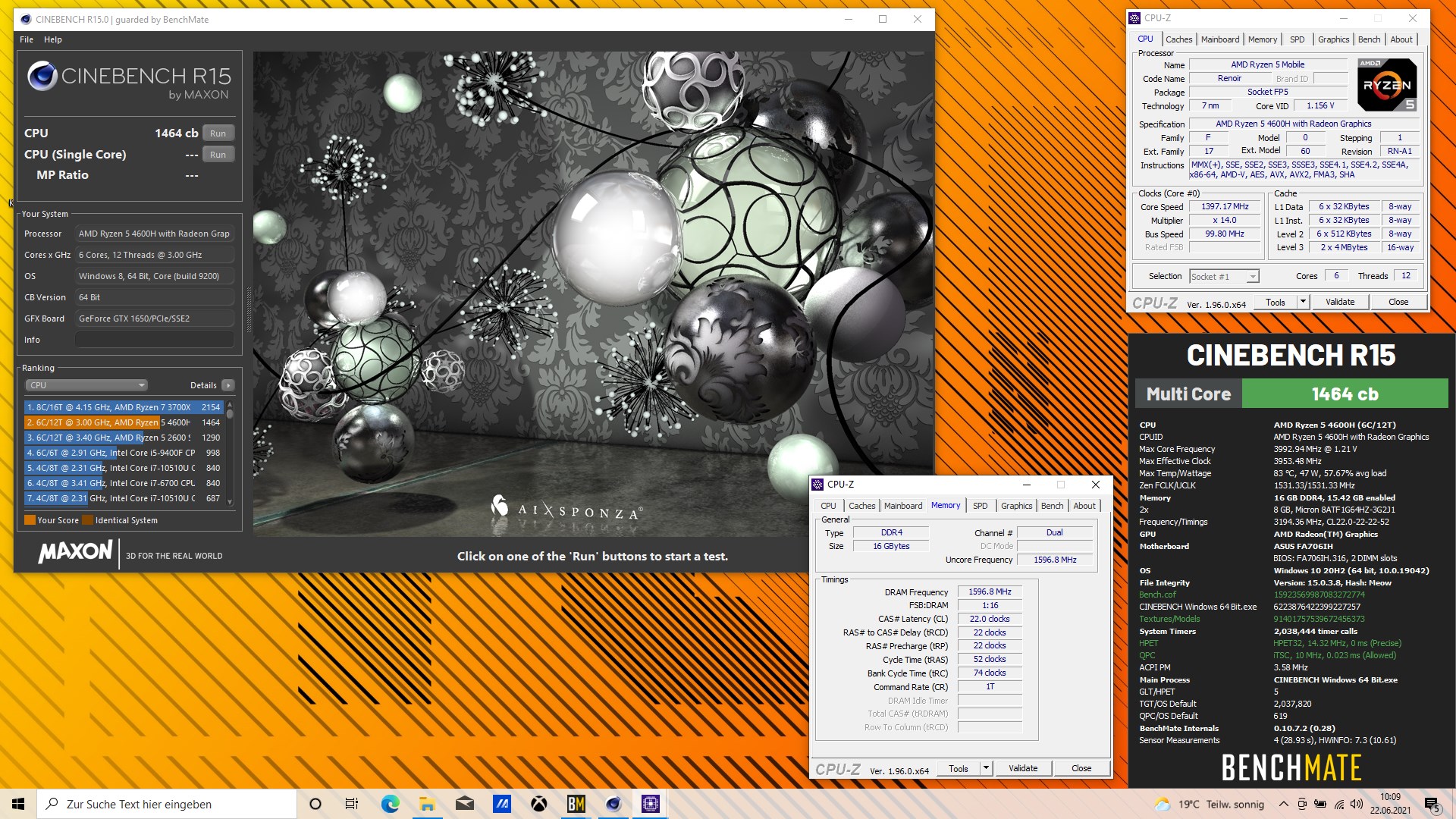The height and width of the screenshot is (819, 1456).
Task: Show hidden system tray icons
Action: click(x=1283, y=805)
